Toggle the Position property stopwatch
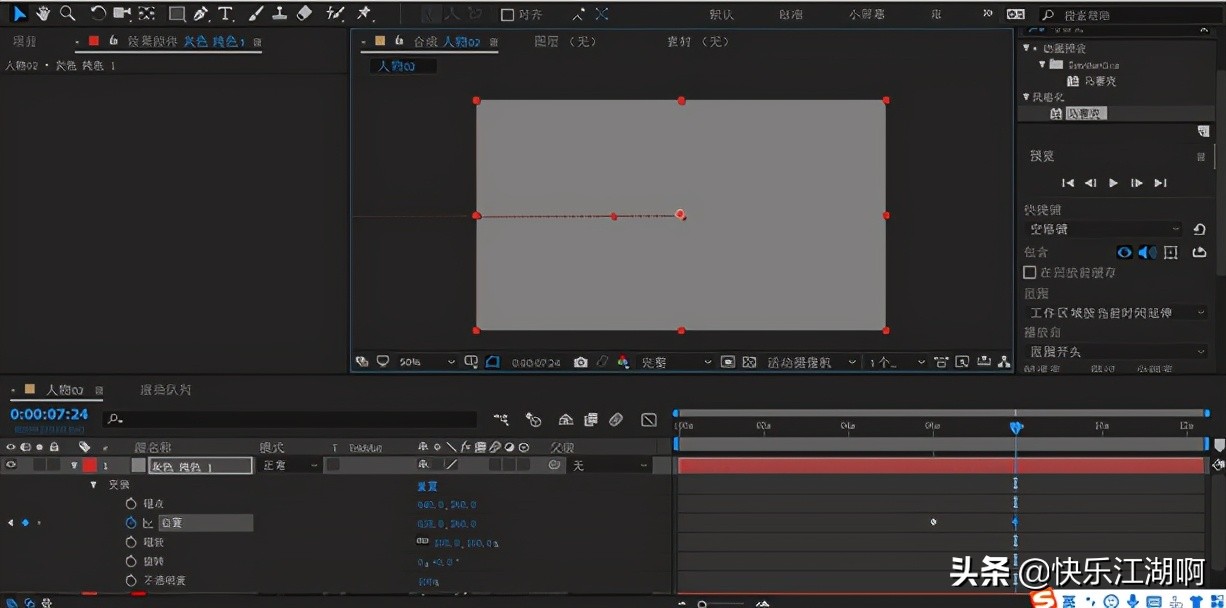 pyautogui.click(x=131, y=523)
